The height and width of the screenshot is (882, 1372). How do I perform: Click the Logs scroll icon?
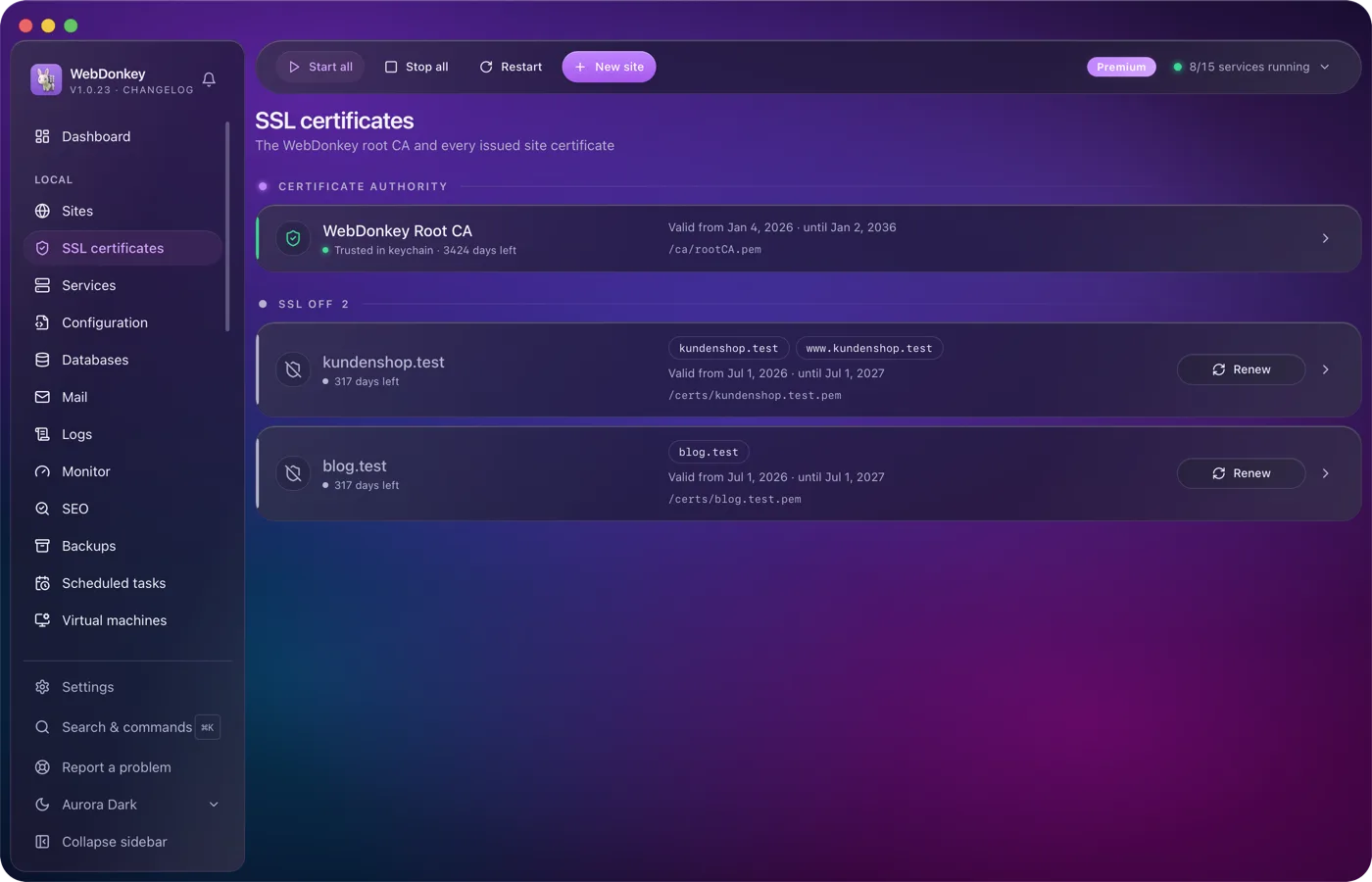42,434
